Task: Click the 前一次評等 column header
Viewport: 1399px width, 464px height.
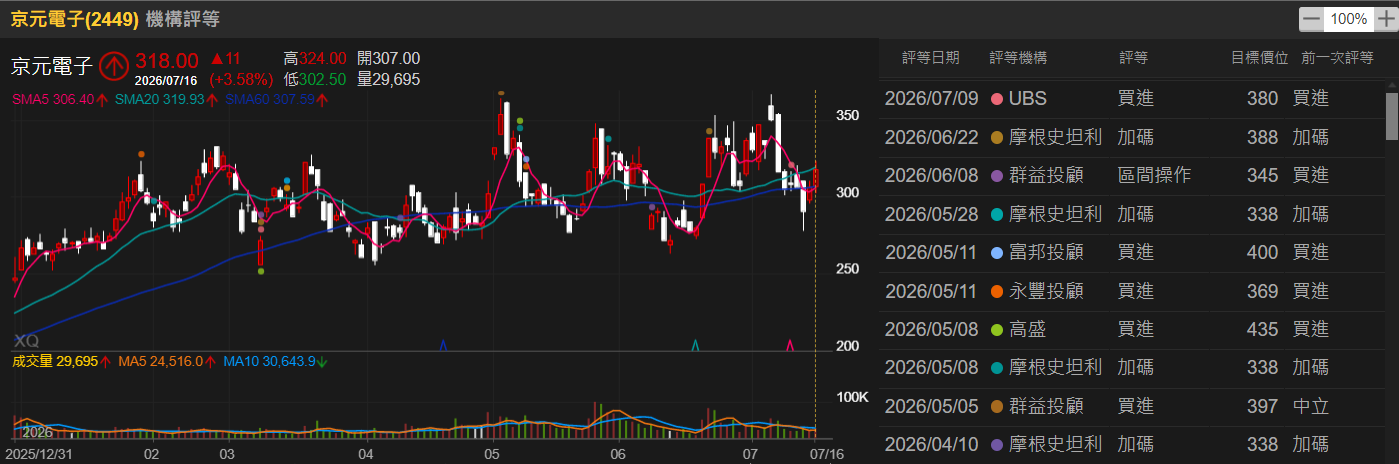Action: pos(1337,58)
